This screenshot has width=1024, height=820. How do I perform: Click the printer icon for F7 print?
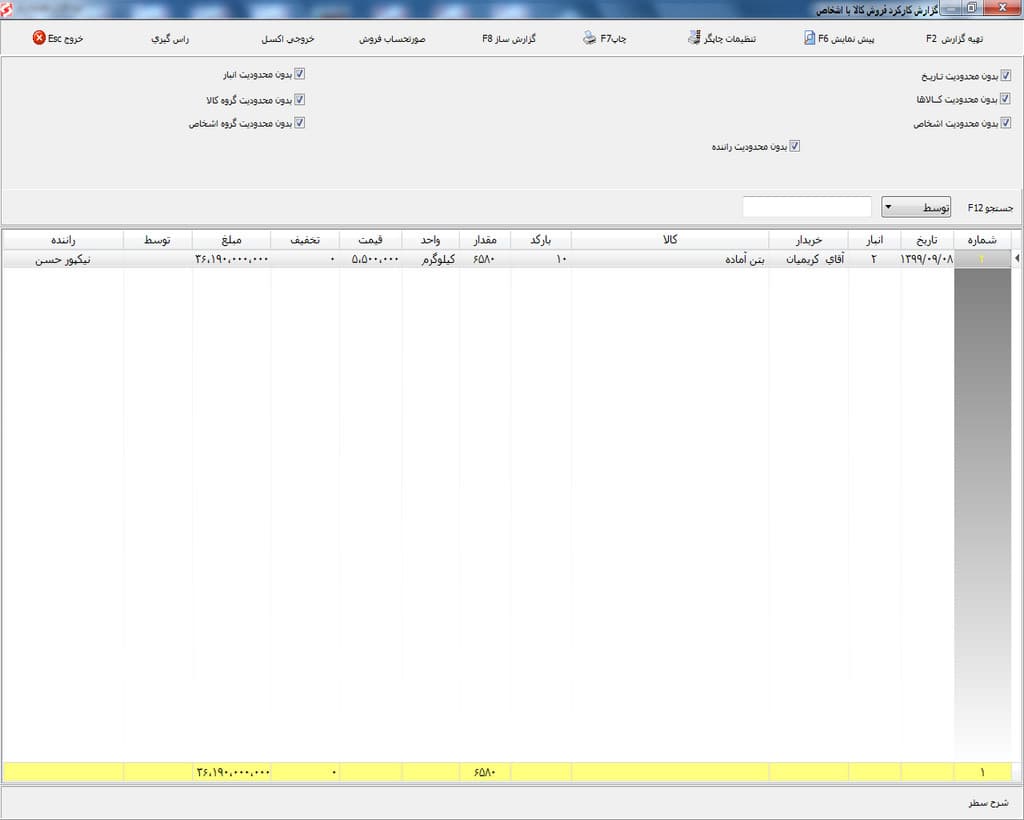pos(590,38)
